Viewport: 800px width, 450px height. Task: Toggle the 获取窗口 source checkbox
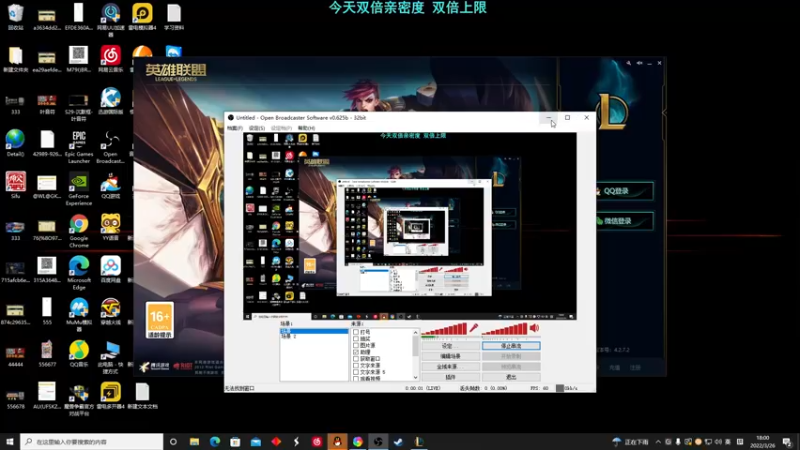coord(356,359)
